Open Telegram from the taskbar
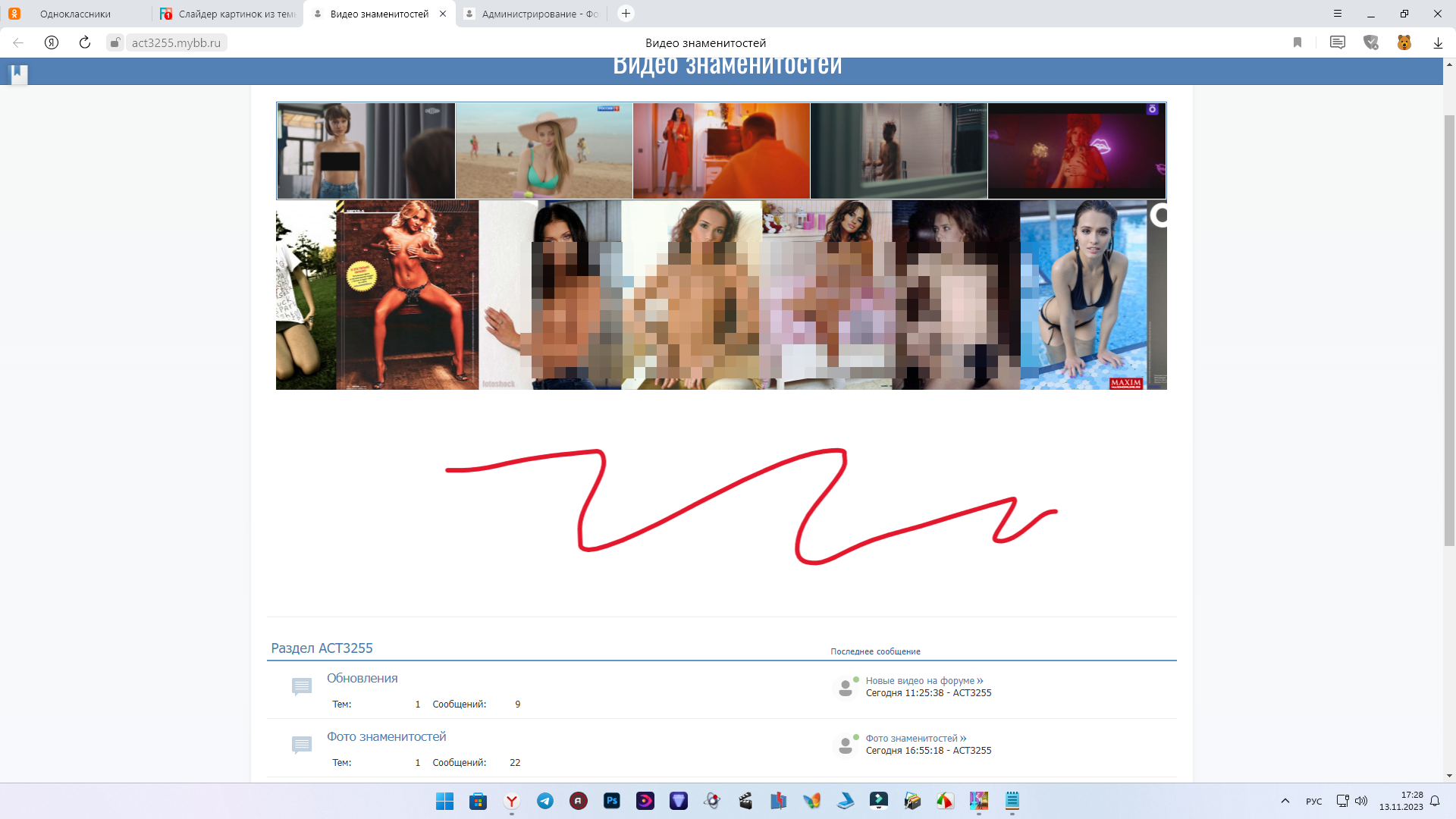Screen dimensions: 1456x819 coord(545,801)
